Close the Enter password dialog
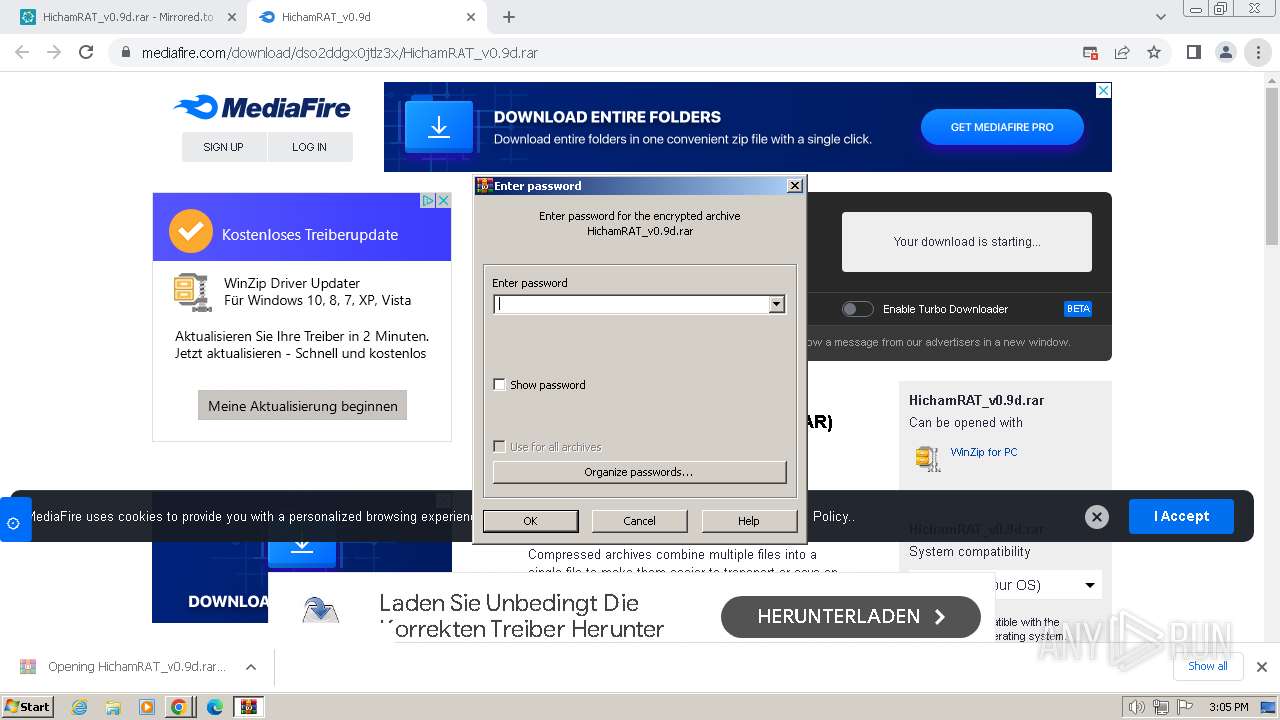Image resolution: width=1280 pixels, height=720 pixels. click(794, 186)
